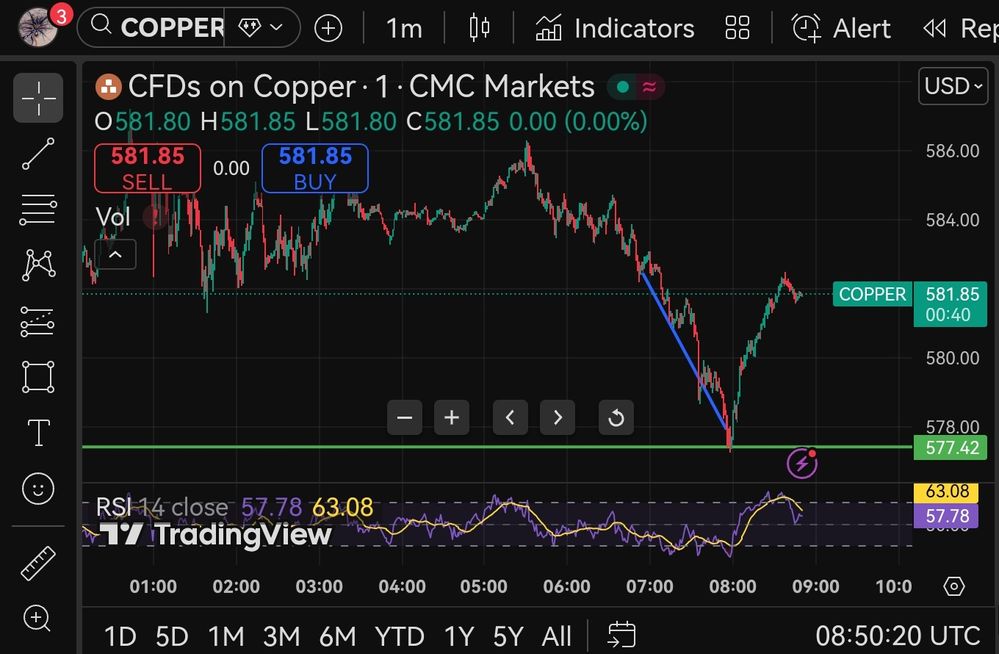Screen dimensions: 999x654
Task: Select the 5D date range
Action: pyautogui.click(x=172, y=636)
